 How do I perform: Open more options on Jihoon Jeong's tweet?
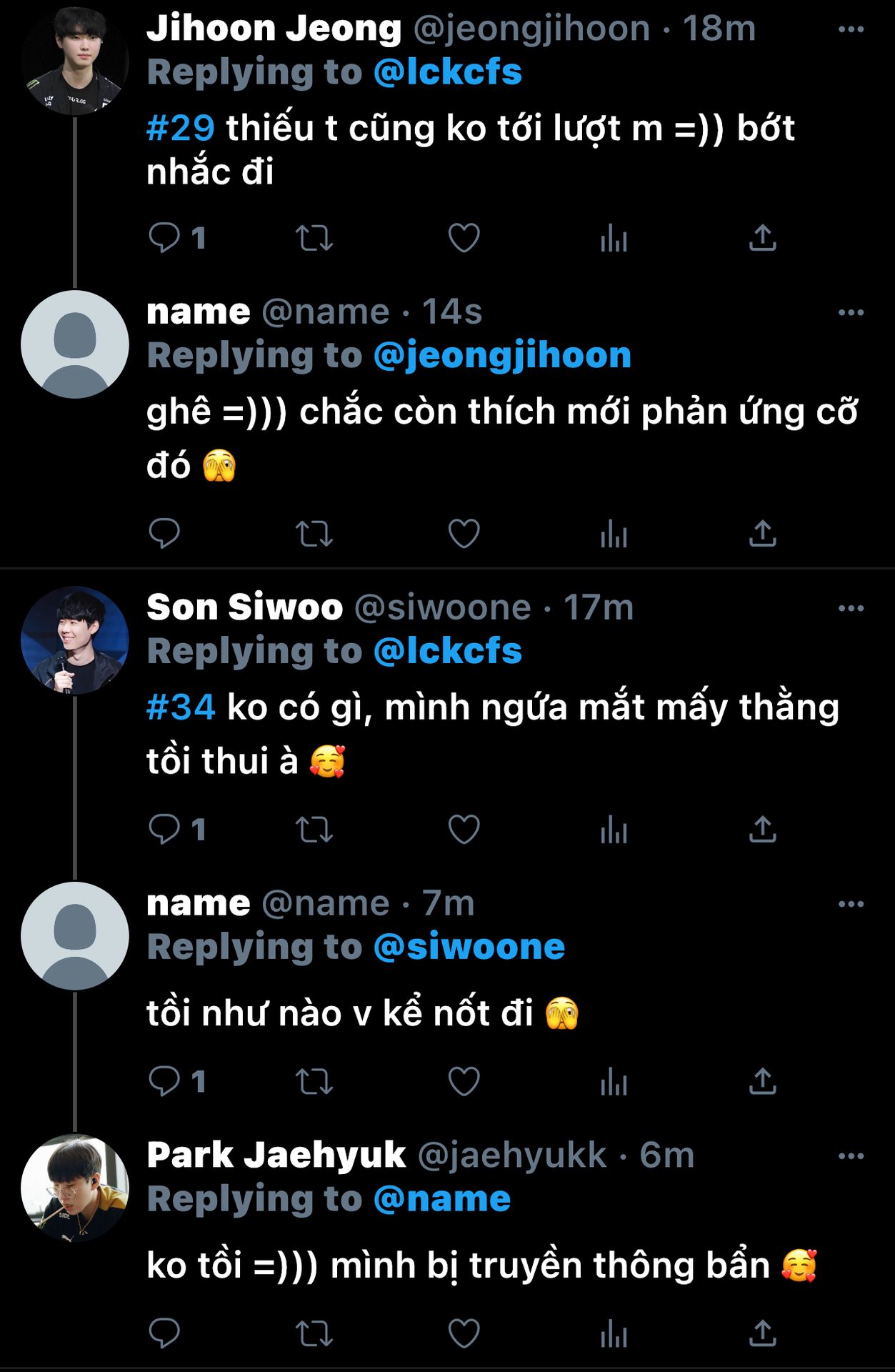851,29
